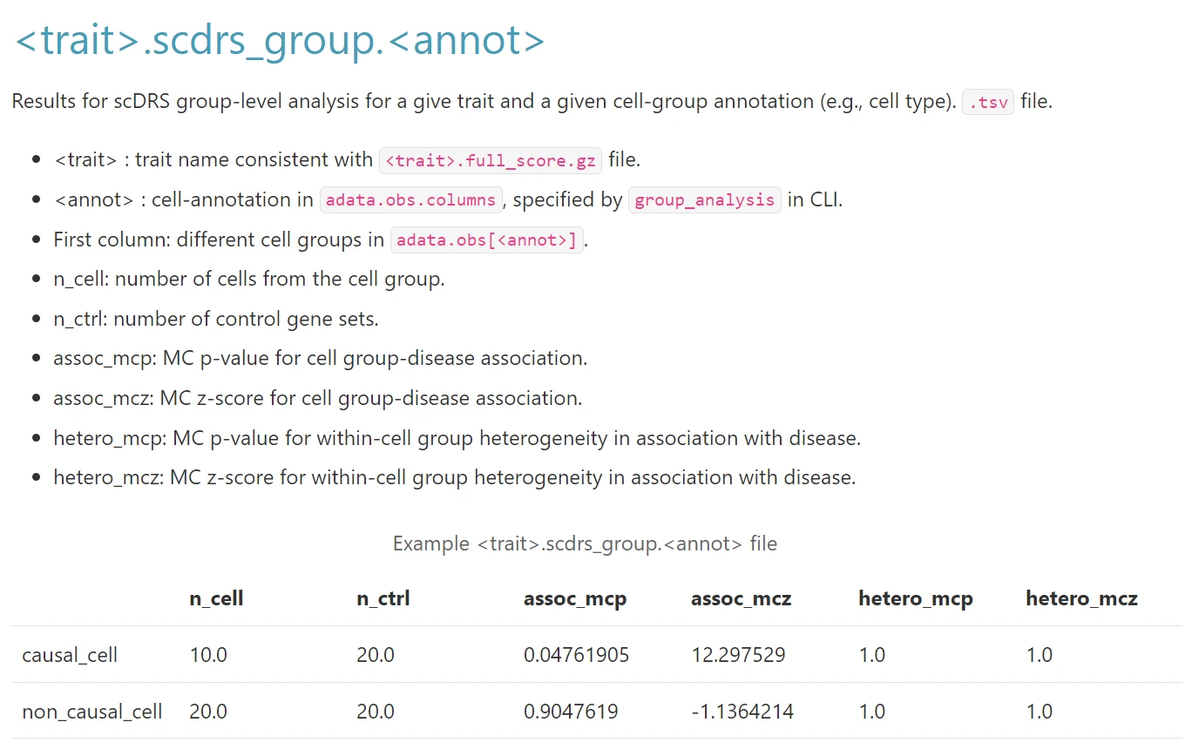This screenshot has width=1192, height=756.
Task: Click the group_analysis code snippet
Action: point(704,200)
